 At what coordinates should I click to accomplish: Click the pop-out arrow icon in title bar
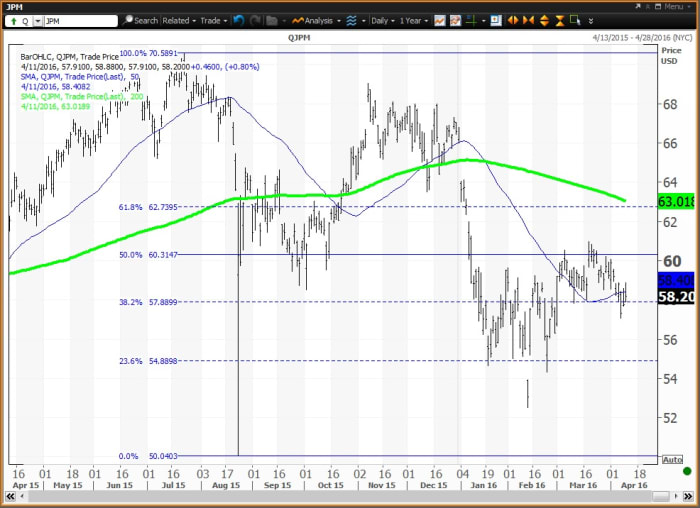pyautogui.click(x=638, y=7)
